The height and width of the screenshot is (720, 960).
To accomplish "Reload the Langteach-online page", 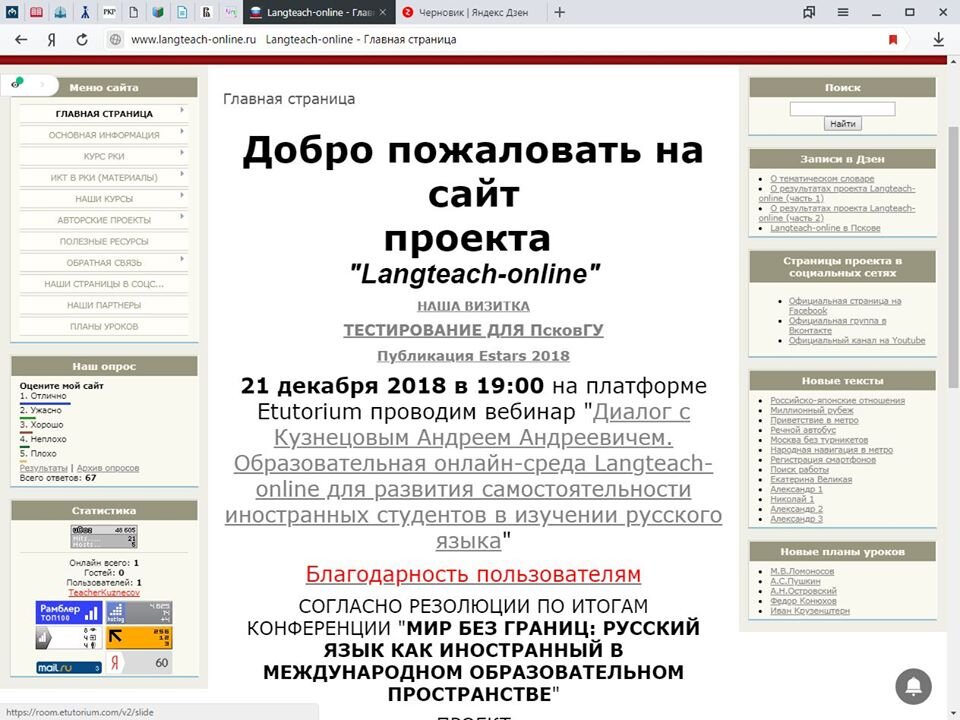I will pos(82,40).
